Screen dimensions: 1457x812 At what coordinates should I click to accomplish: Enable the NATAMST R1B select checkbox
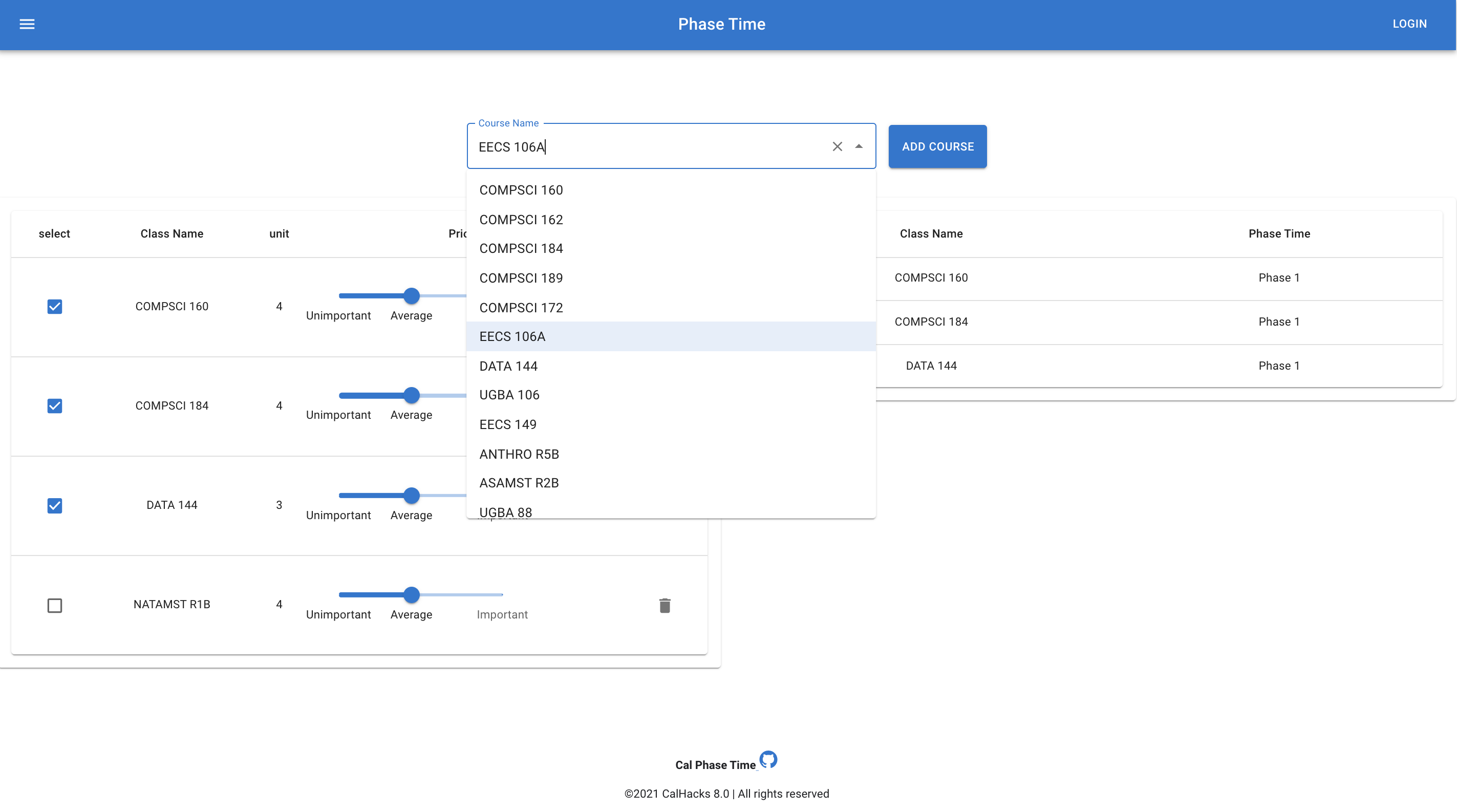click(x=54, y=605)
